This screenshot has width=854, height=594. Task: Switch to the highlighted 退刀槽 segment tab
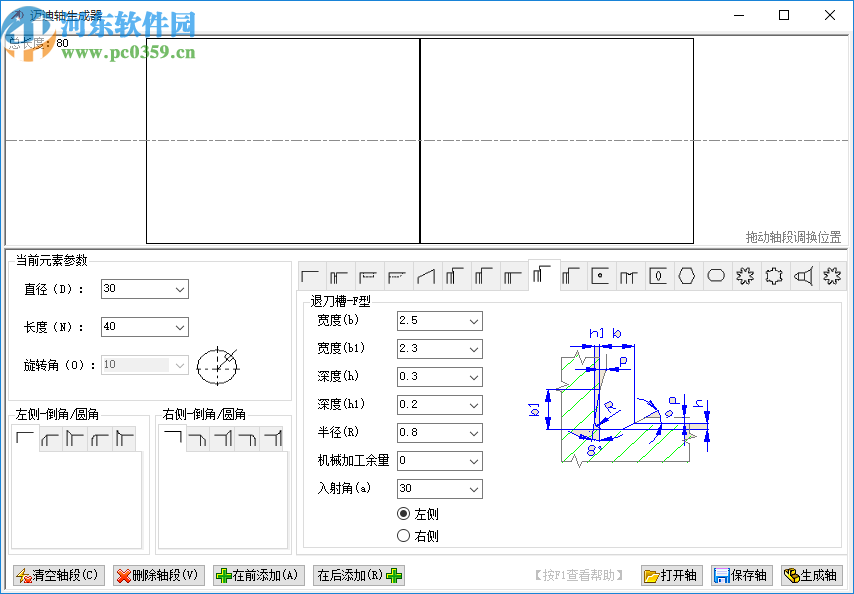point(543,275)
